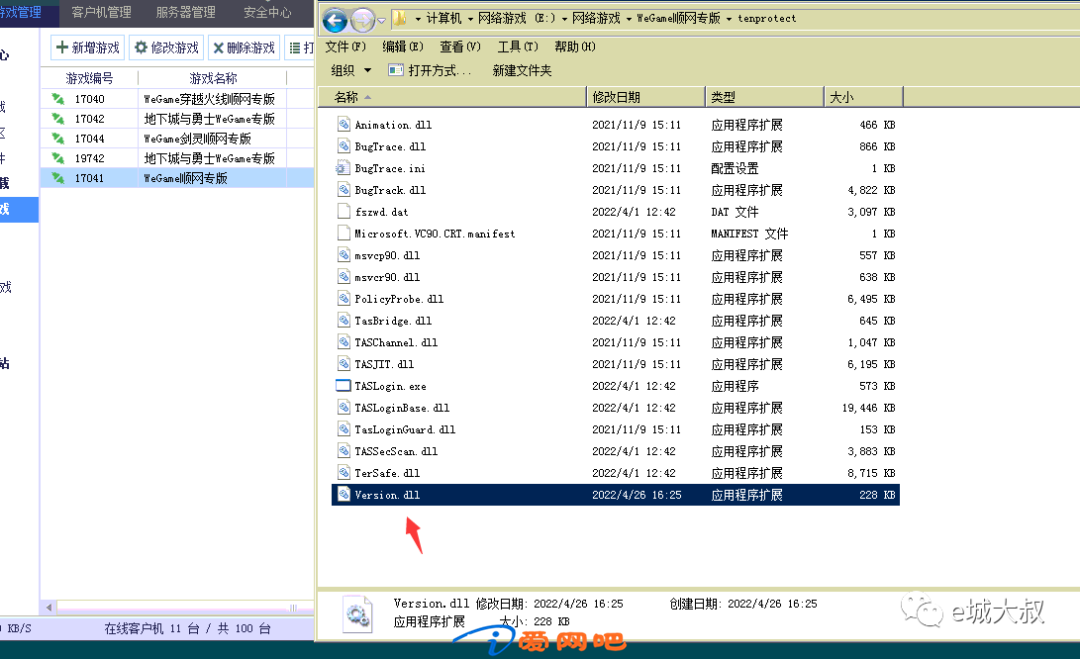1080x659 pixels.
Task: Open the 文件(F) menu
Action: (x=345, y=47)
